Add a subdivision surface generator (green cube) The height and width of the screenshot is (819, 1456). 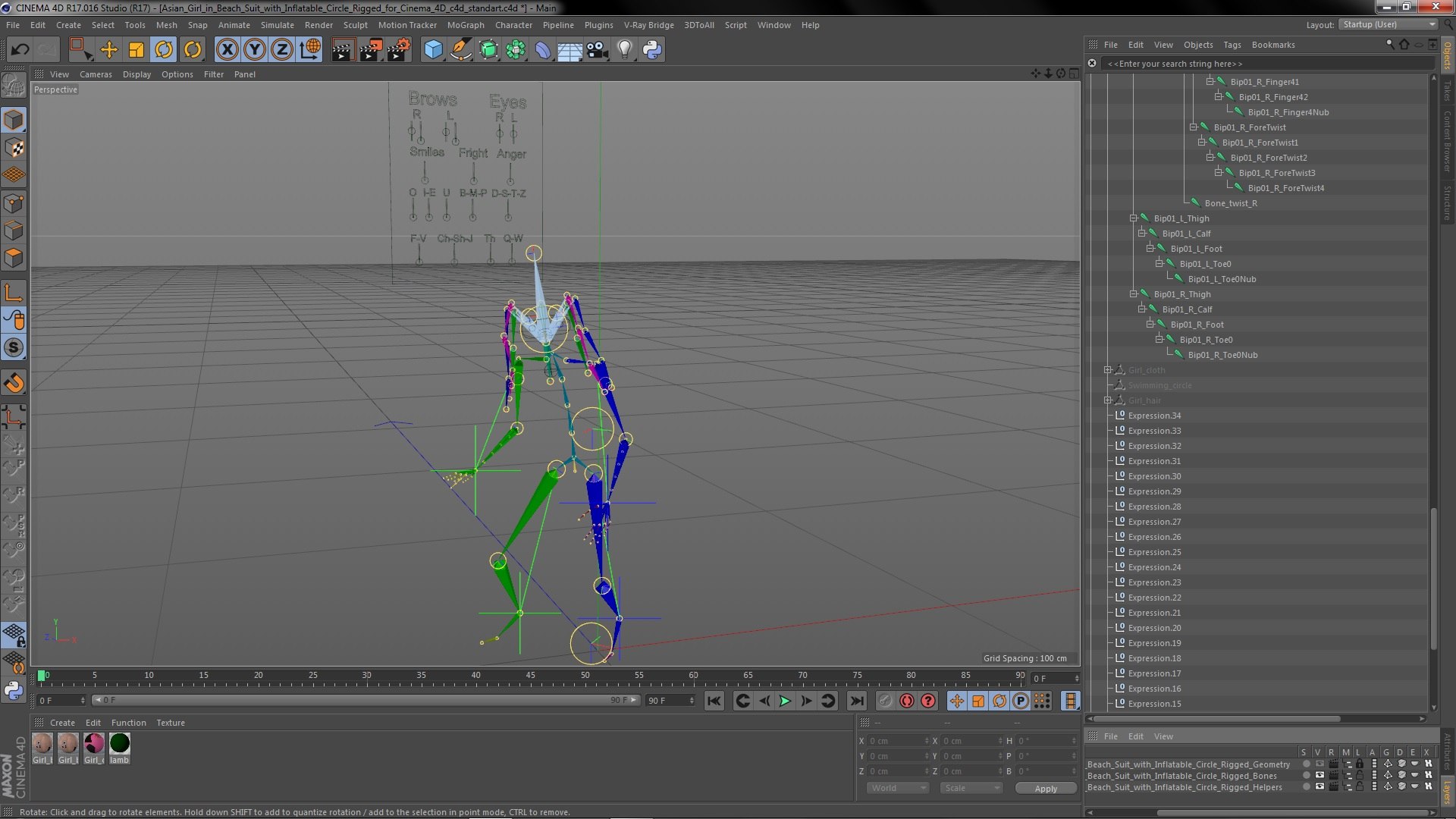488,50
